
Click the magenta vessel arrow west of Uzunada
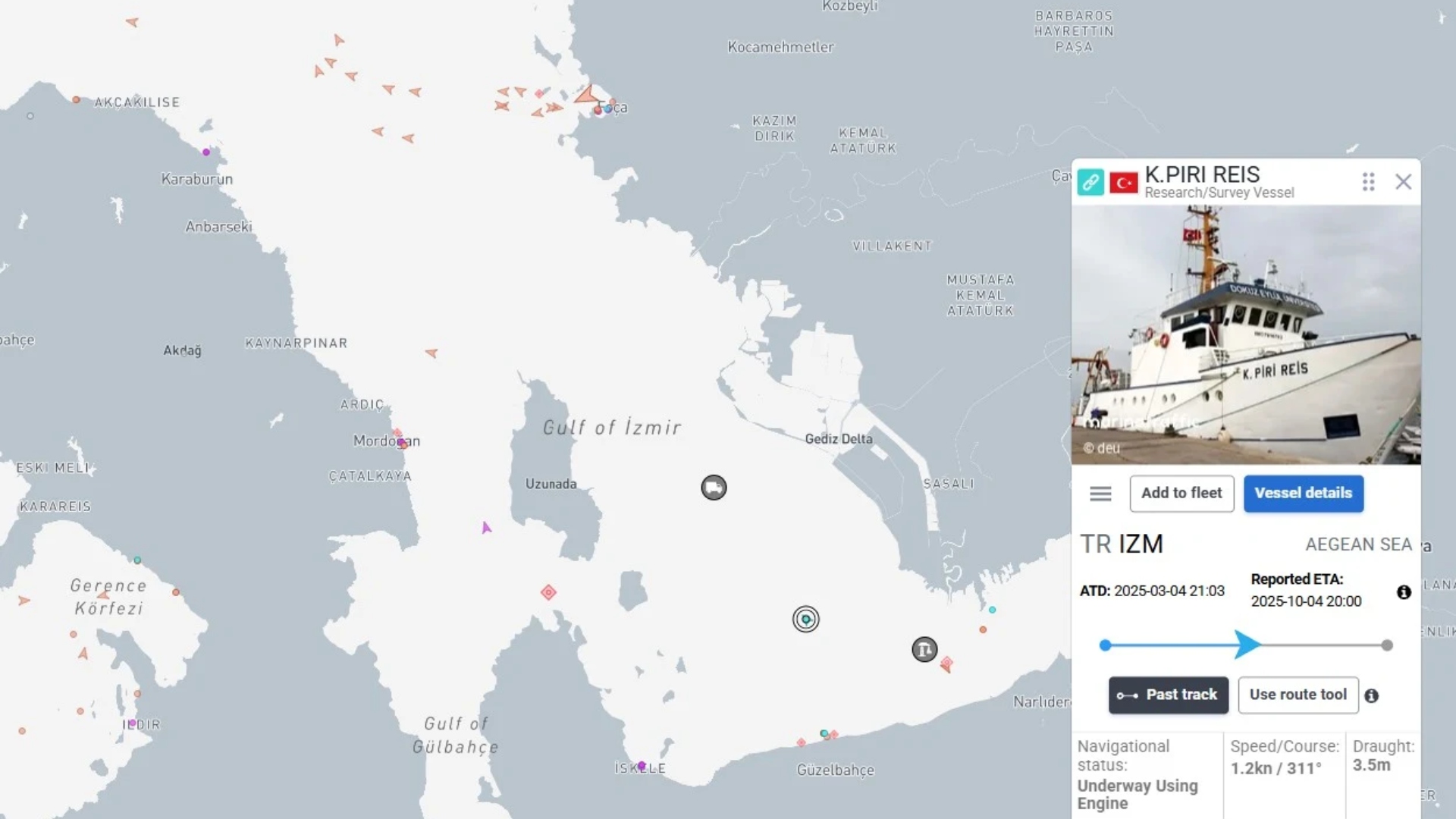click(486, 528)
